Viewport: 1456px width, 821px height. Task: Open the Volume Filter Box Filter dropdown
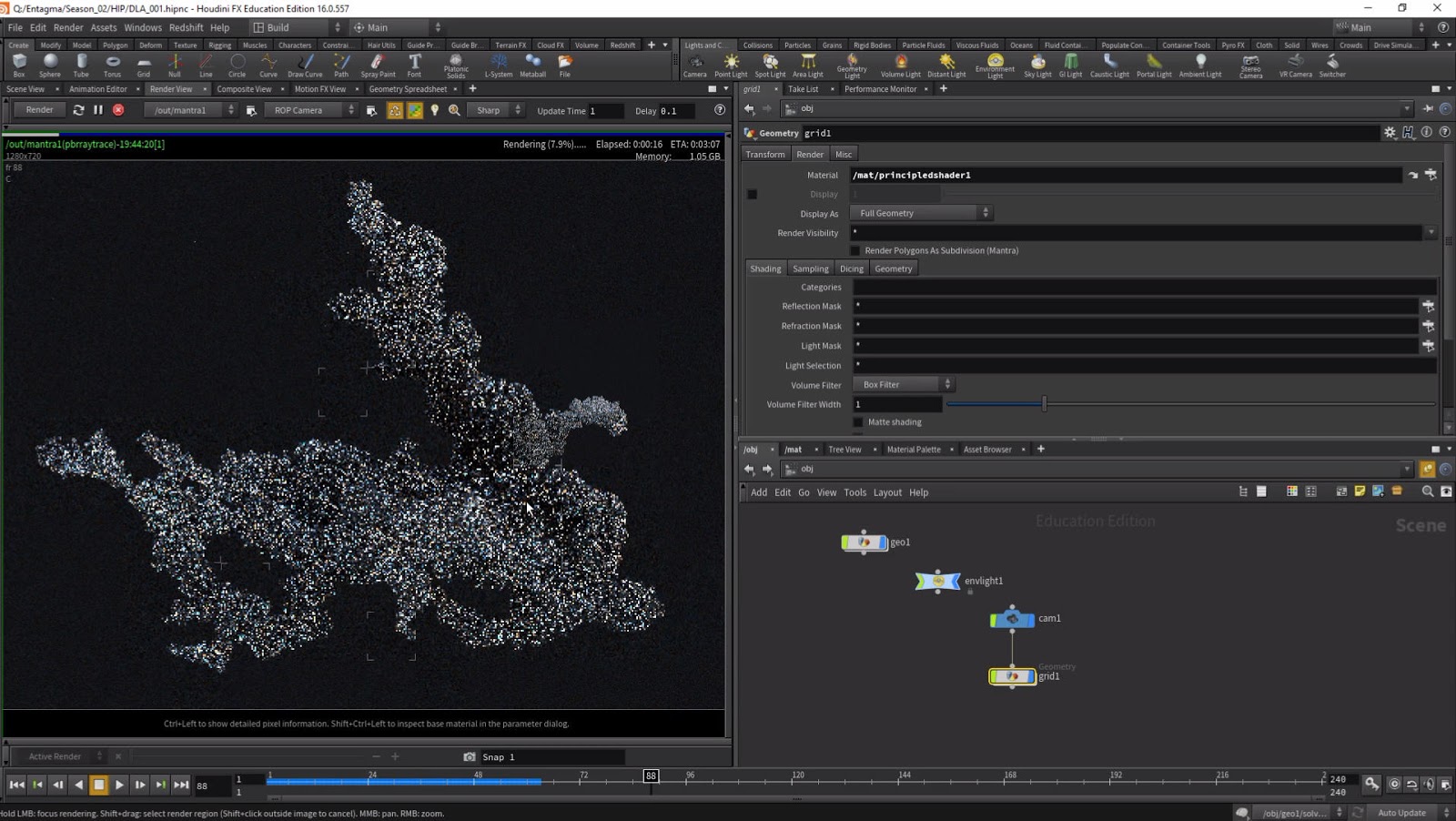(x=903, y=385)
